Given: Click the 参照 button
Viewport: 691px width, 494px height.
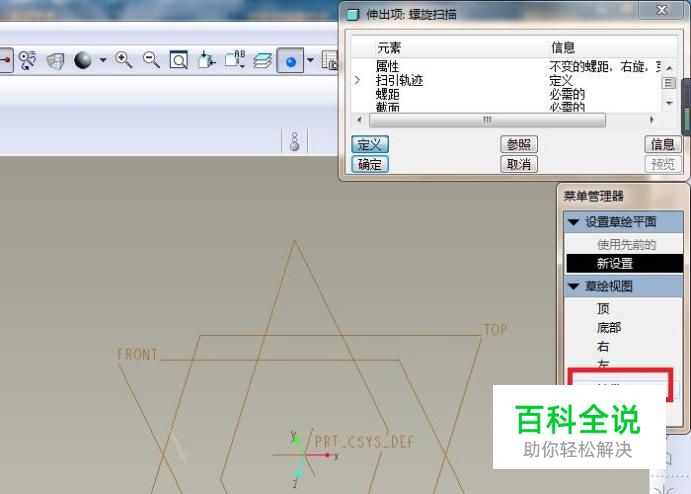Looking at the screenshot, I should pyautogui.click(x=519, y=144).
